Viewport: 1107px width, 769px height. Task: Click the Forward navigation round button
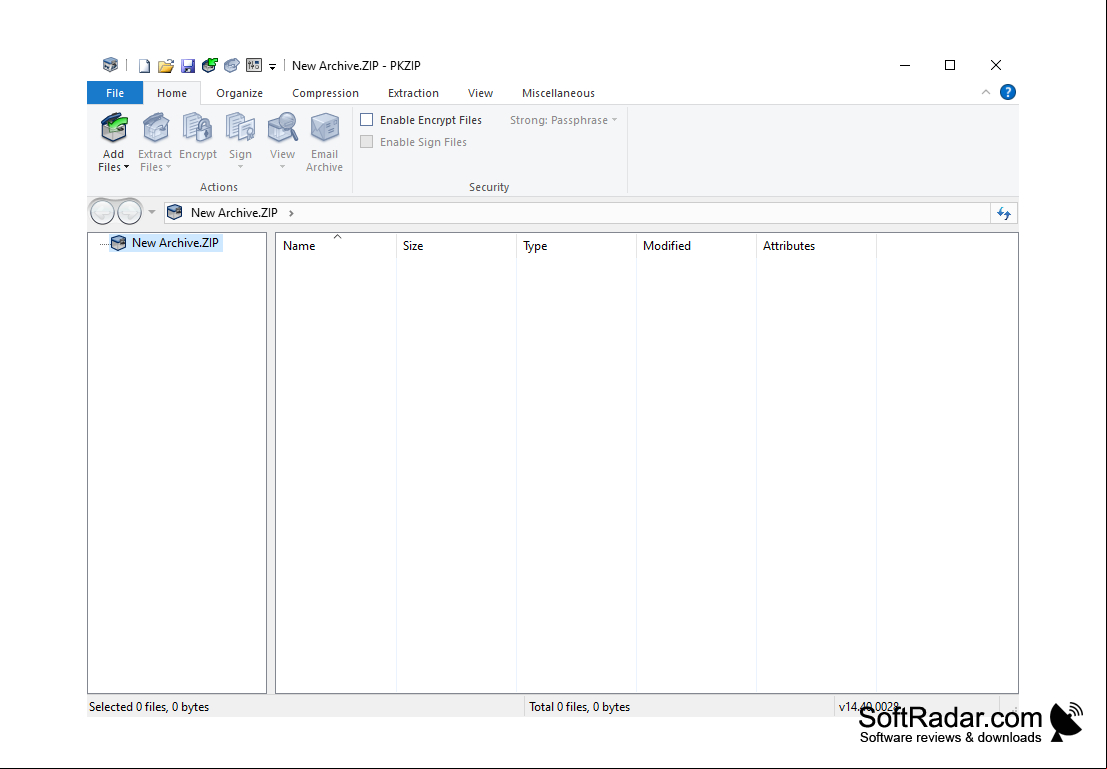129,212
